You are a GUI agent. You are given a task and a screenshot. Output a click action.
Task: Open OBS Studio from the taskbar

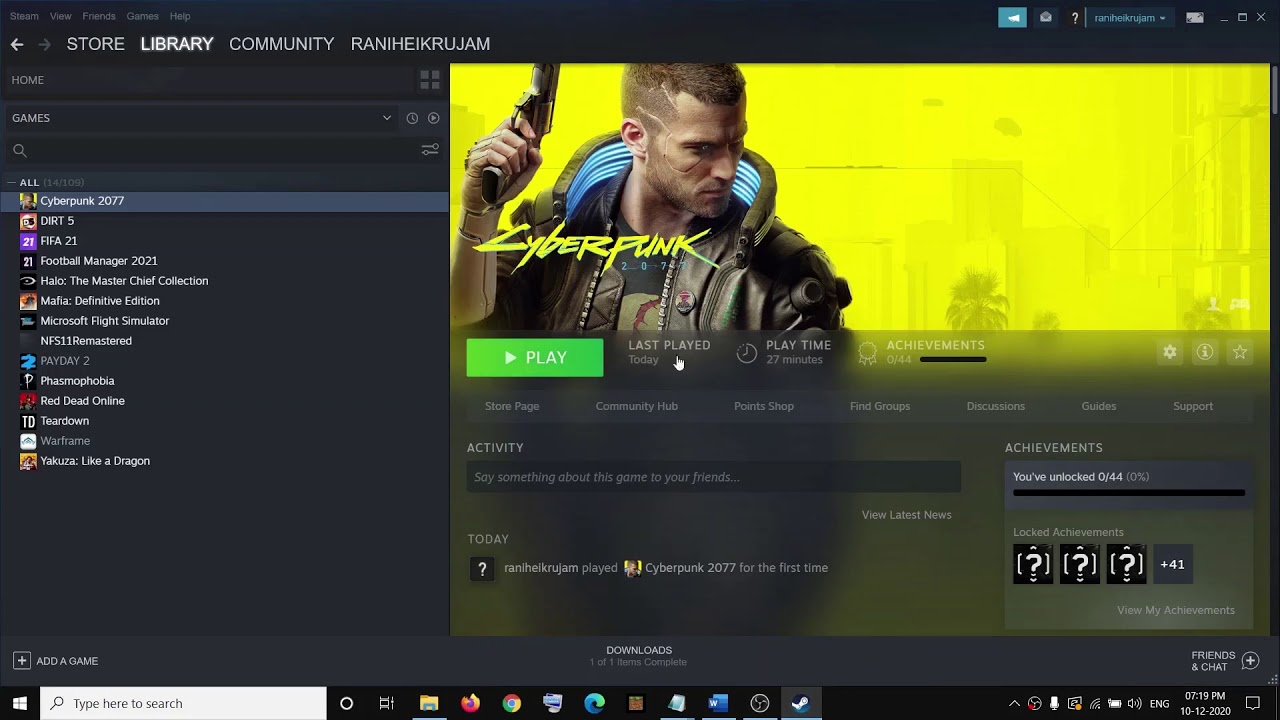click(759, 703)
